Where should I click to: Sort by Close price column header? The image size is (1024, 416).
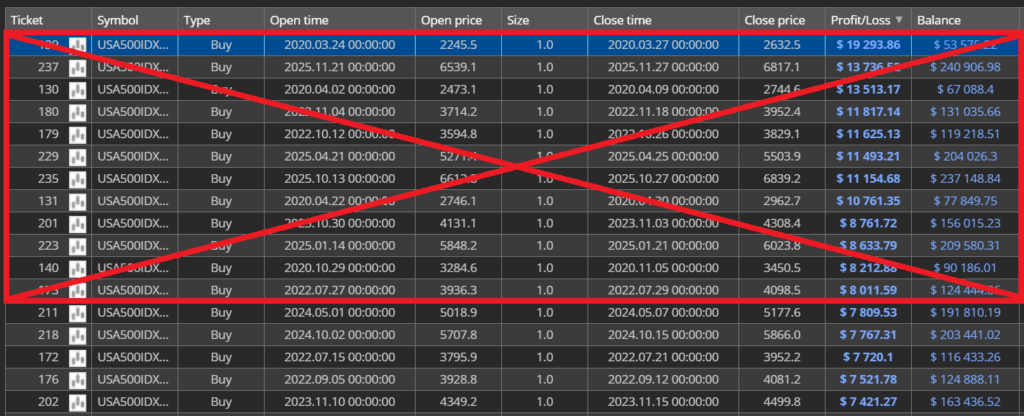(x=775, y=20)
